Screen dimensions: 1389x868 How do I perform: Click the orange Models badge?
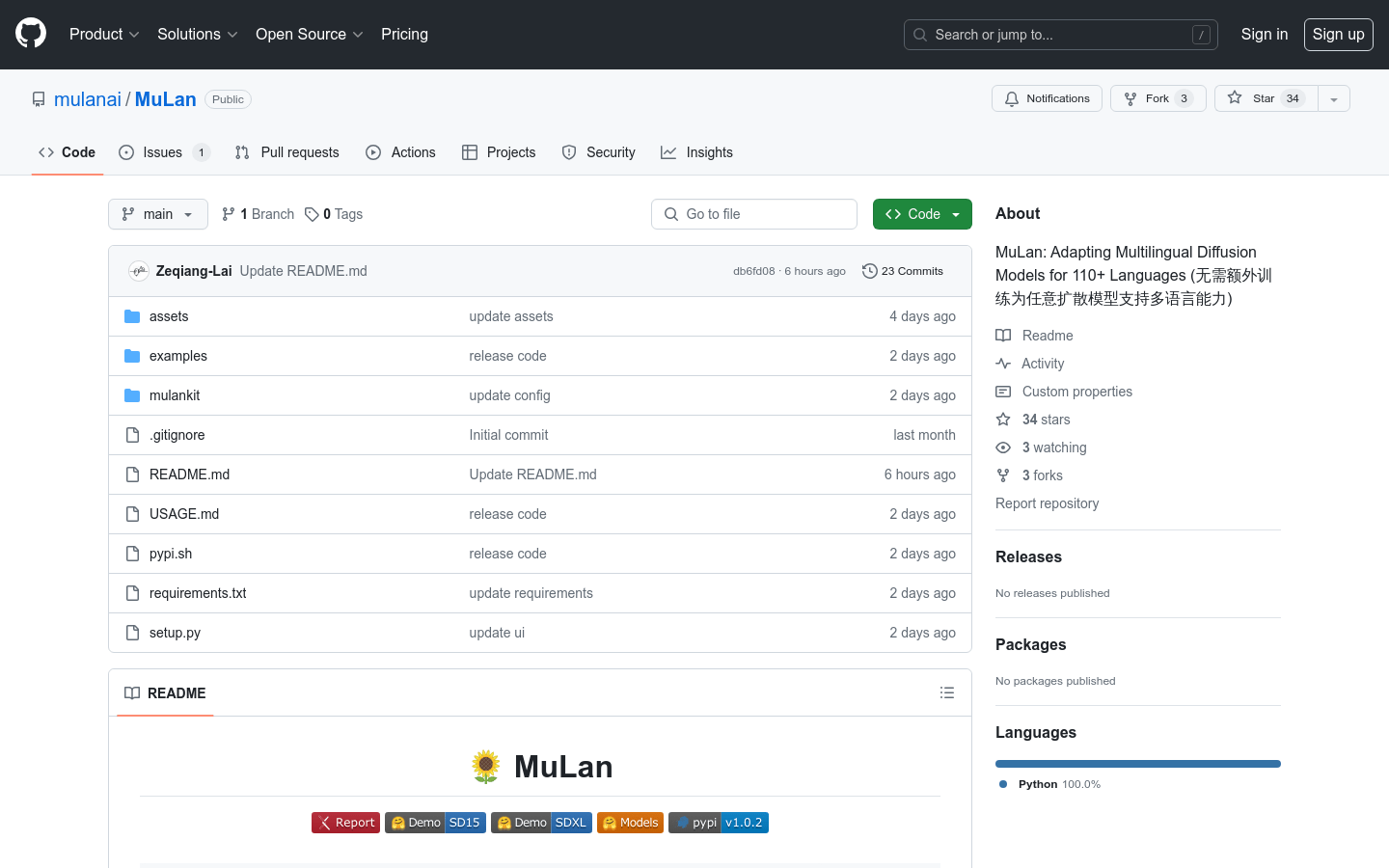[630, 823]
